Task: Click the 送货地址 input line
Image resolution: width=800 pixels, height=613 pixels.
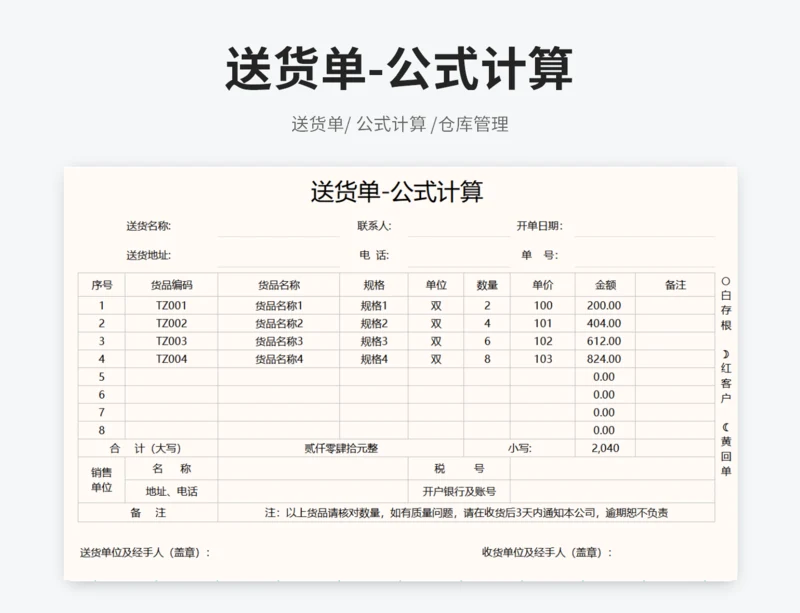Action: point(279,257)
